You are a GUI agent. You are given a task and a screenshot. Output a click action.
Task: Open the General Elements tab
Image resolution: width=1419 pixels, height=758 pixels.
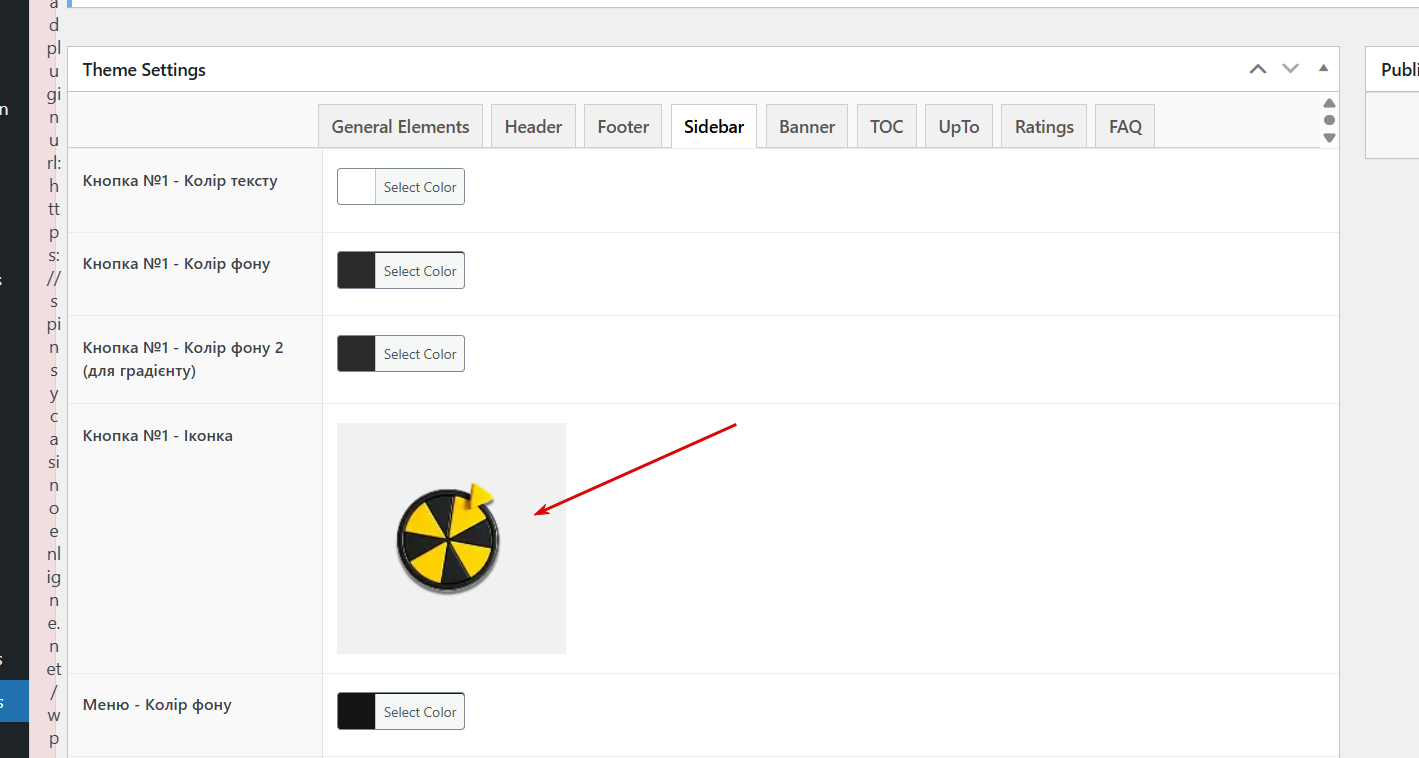(400, 126)
